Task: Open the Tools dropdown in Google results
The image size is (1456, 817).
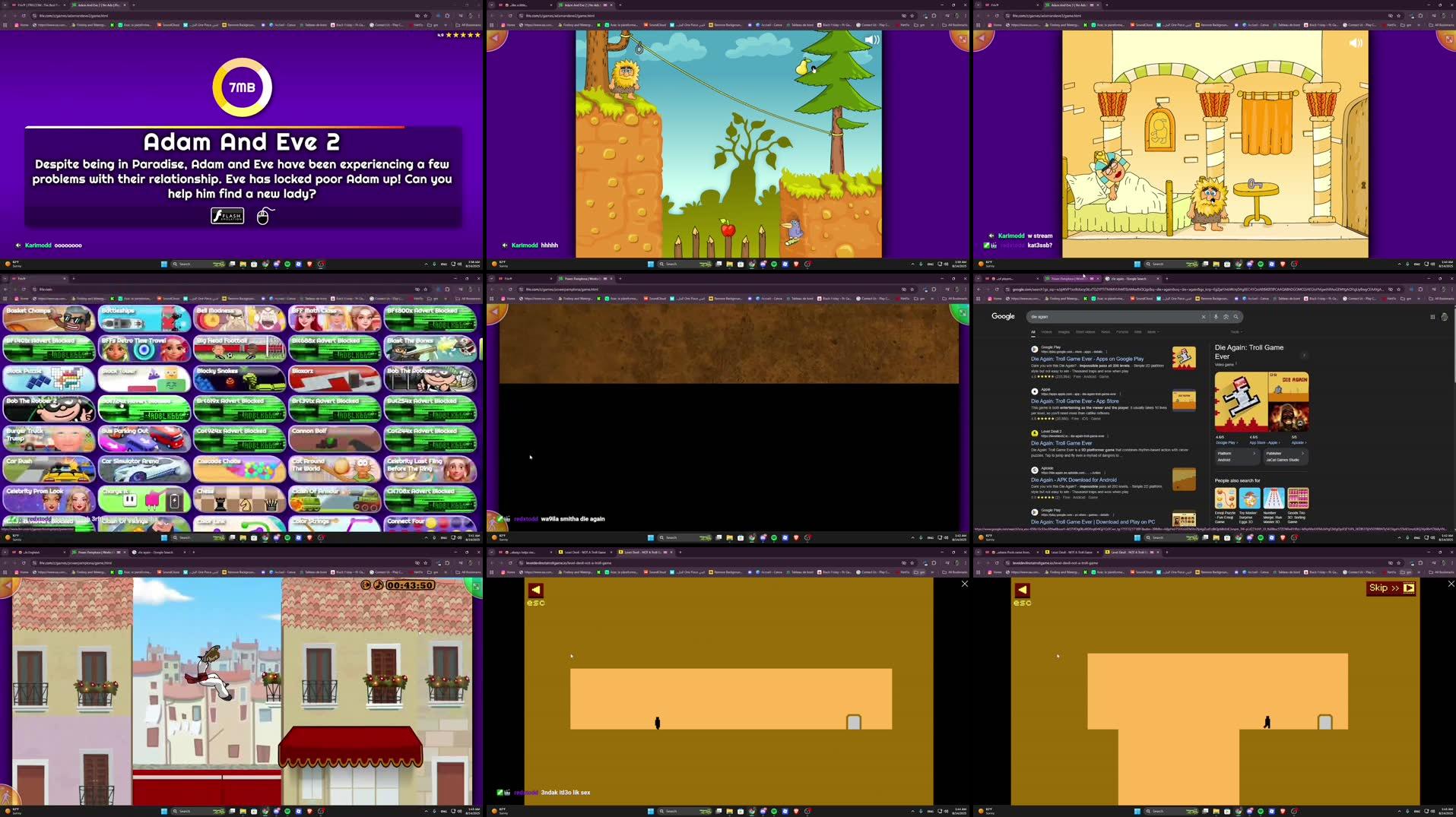Action: (x=1236, y=332)
